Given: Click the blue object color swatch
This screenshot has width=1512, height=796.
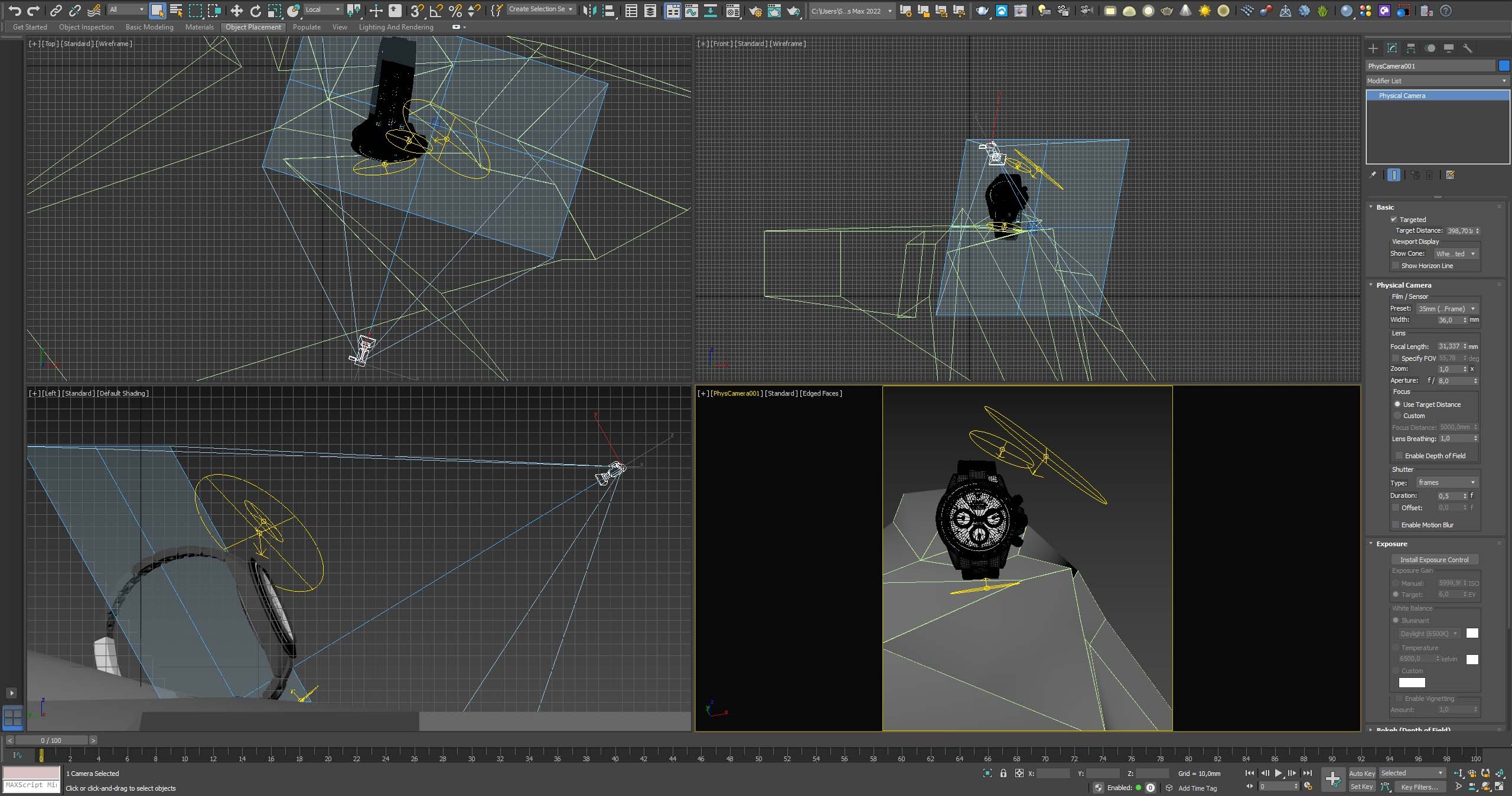Looking at the screenshot, I should (x=1504, y=66).
